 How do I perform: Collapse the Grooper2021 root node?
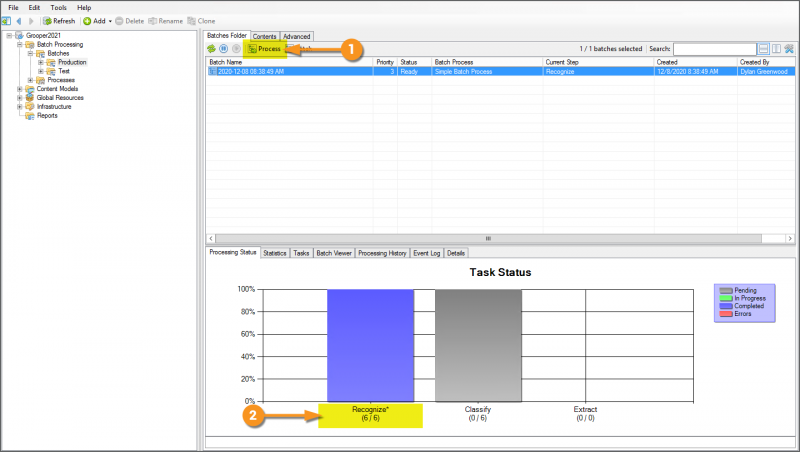click(x=9, y=35)
